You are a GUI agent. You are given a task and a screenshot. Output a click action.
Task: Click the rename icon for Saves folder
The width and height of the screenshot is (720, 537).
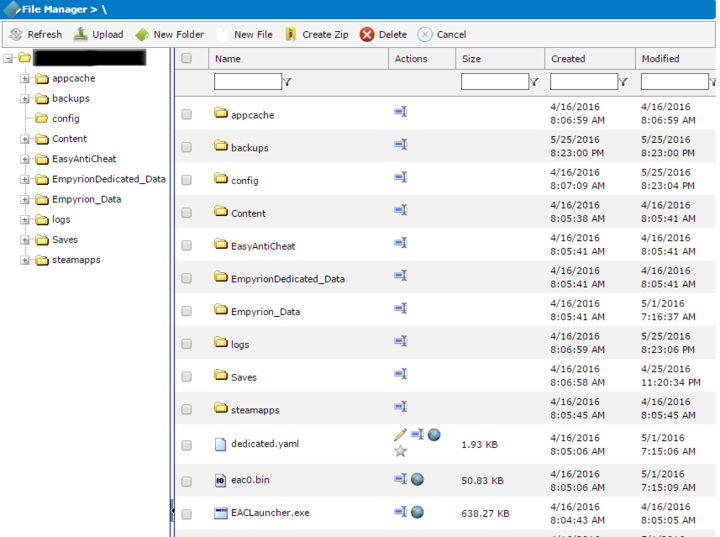[400, 374]
